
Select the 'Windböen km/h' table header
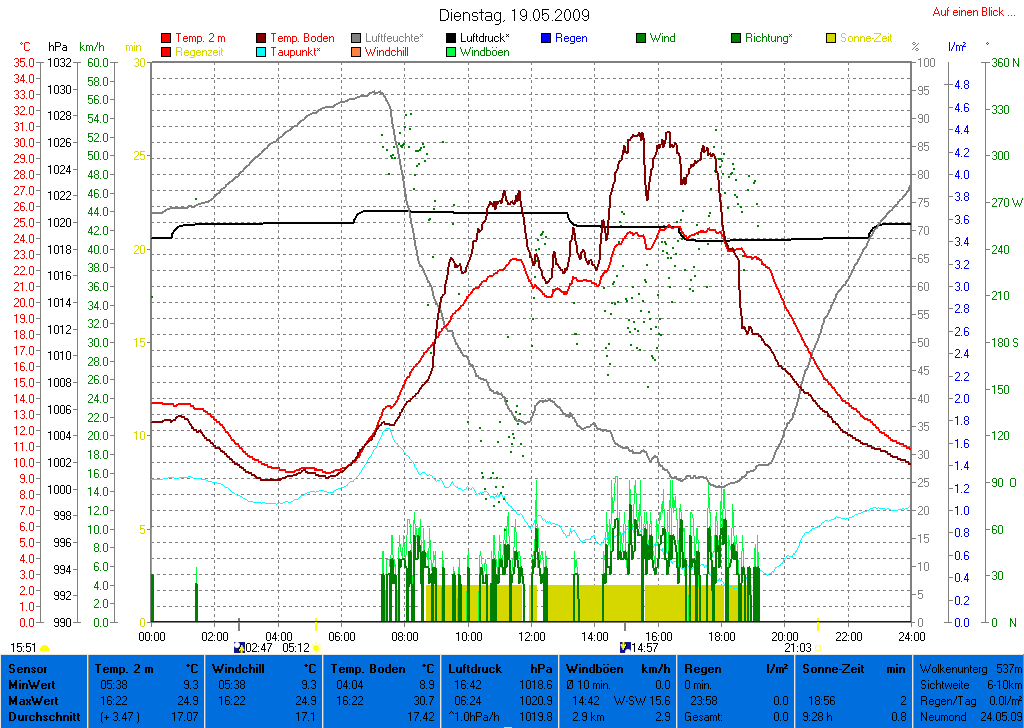click(x=618, y=668)
